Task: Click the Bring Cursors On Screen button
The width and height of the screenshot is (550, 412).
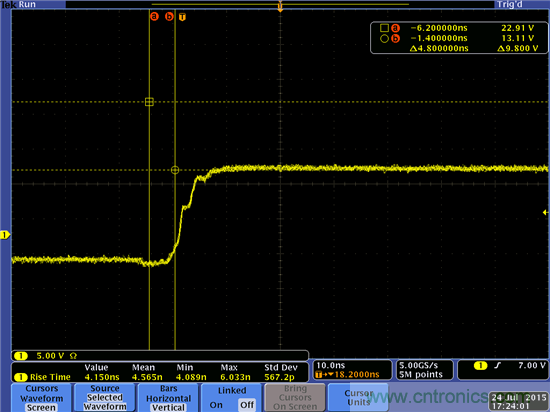Action: click(295, 398)
